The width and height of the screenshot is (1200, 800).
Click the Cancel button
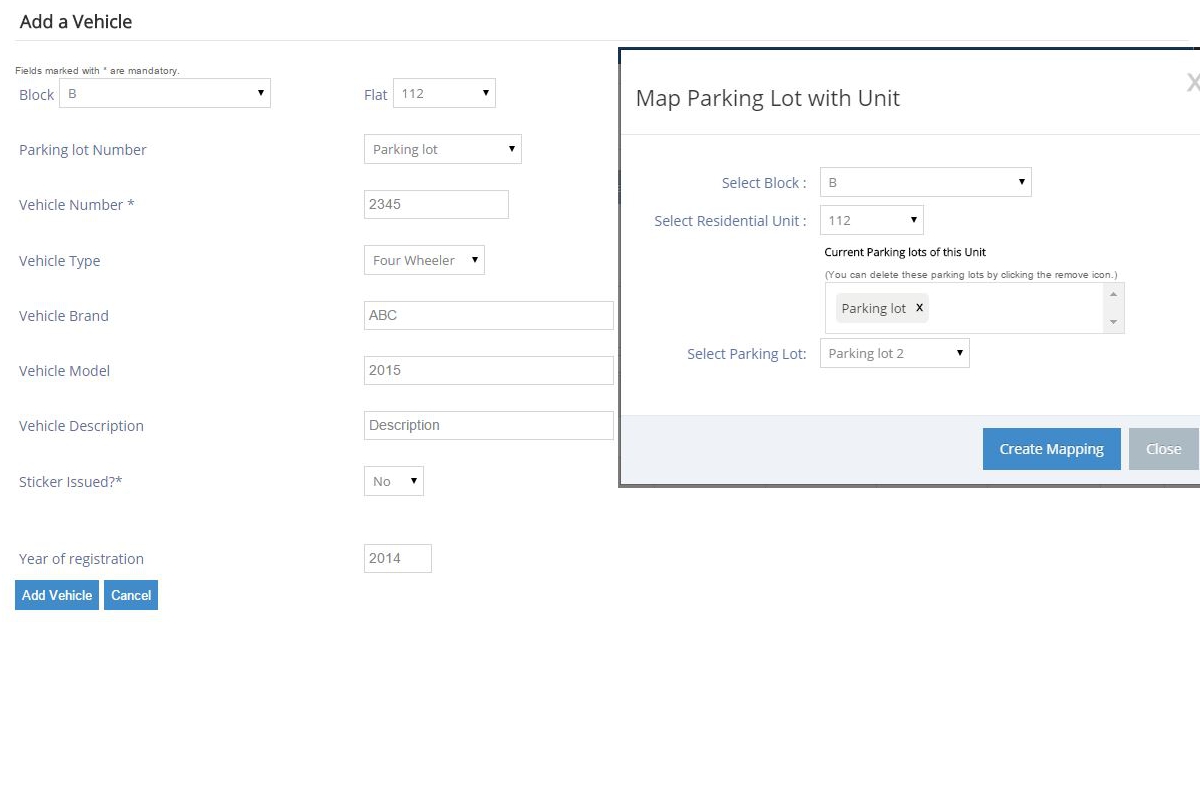tap(131, 595)
